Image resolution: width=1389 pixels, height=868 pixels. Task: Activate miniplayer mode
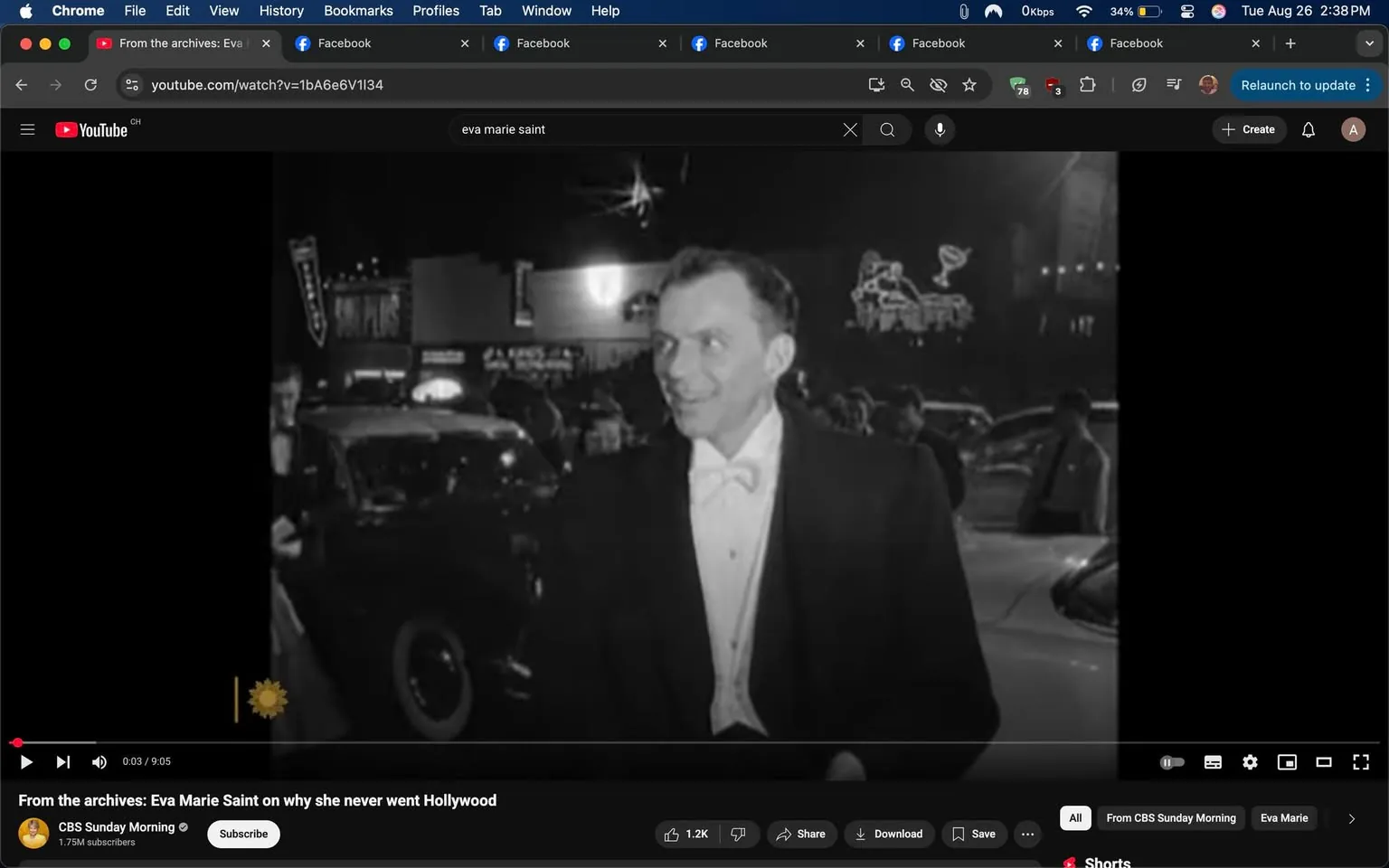[1287, 761]
